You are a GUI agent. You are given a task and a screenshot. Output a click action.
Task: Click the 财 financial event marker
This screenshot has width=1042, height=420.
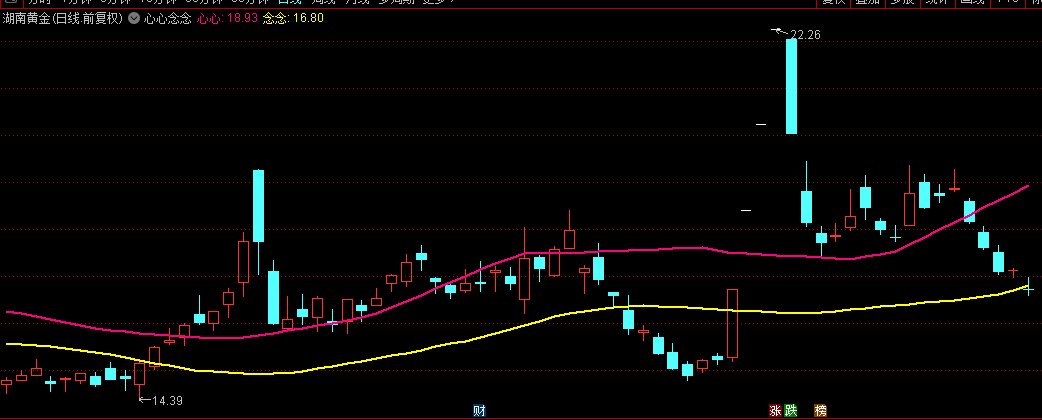click(478, 411)
